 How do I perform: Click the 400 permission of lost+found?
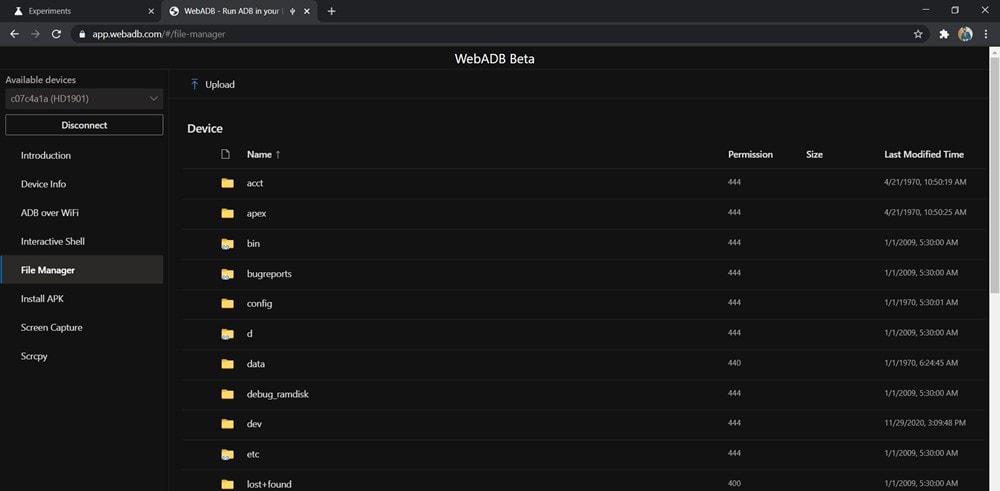point(734,483)
